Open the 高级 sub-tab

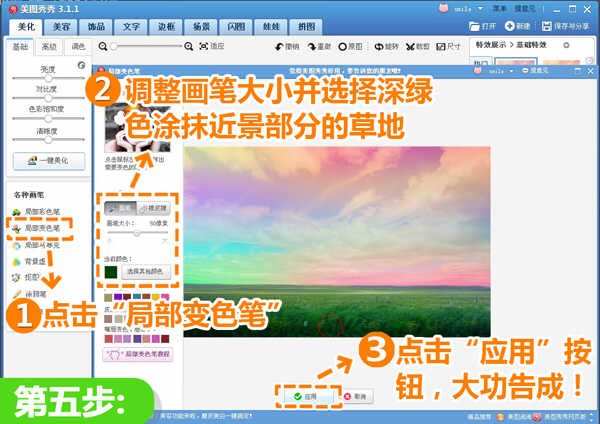[x=49, y=47]
